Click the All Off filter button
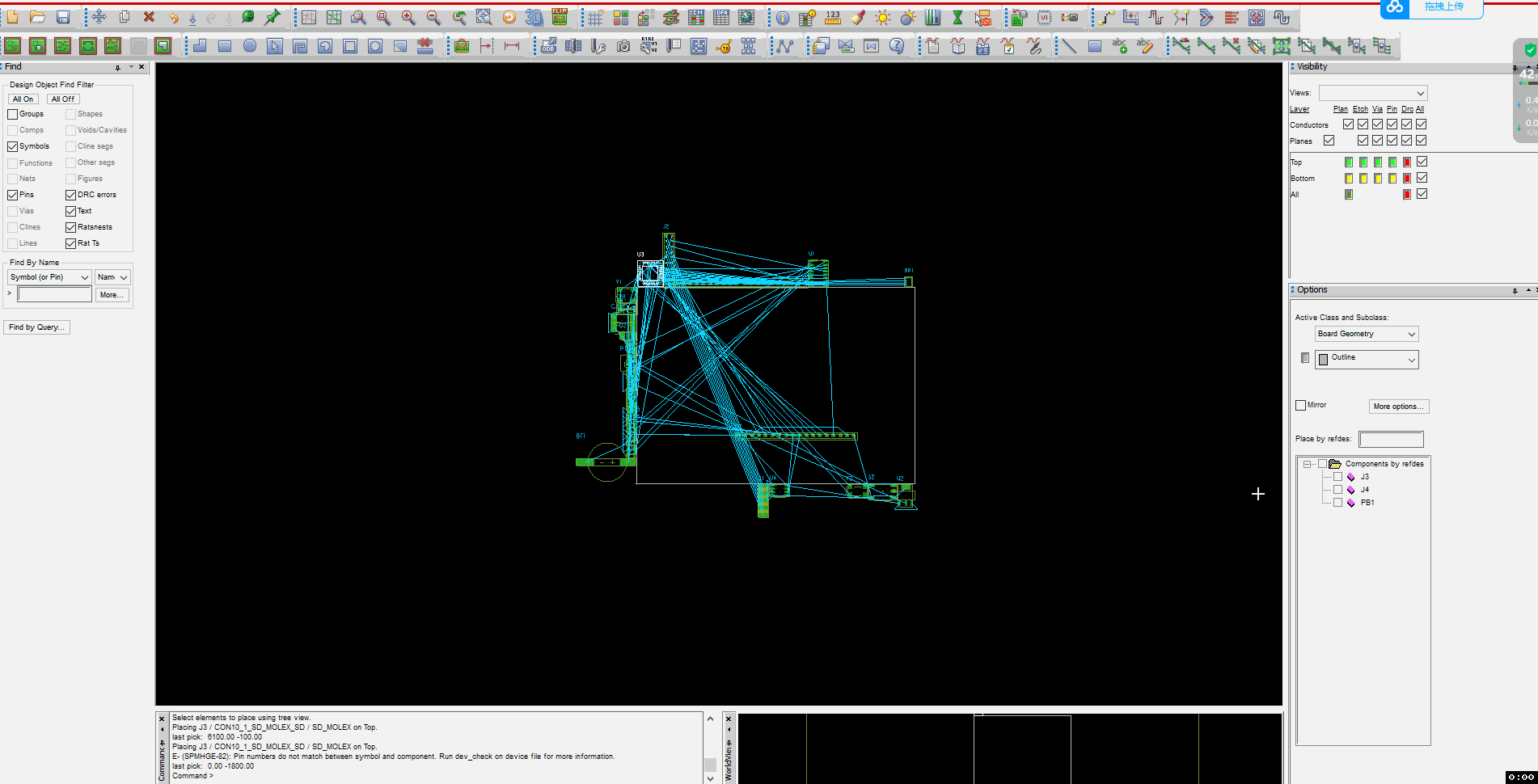This screenshot has width=1538, height=784. [x=63, y=99]
